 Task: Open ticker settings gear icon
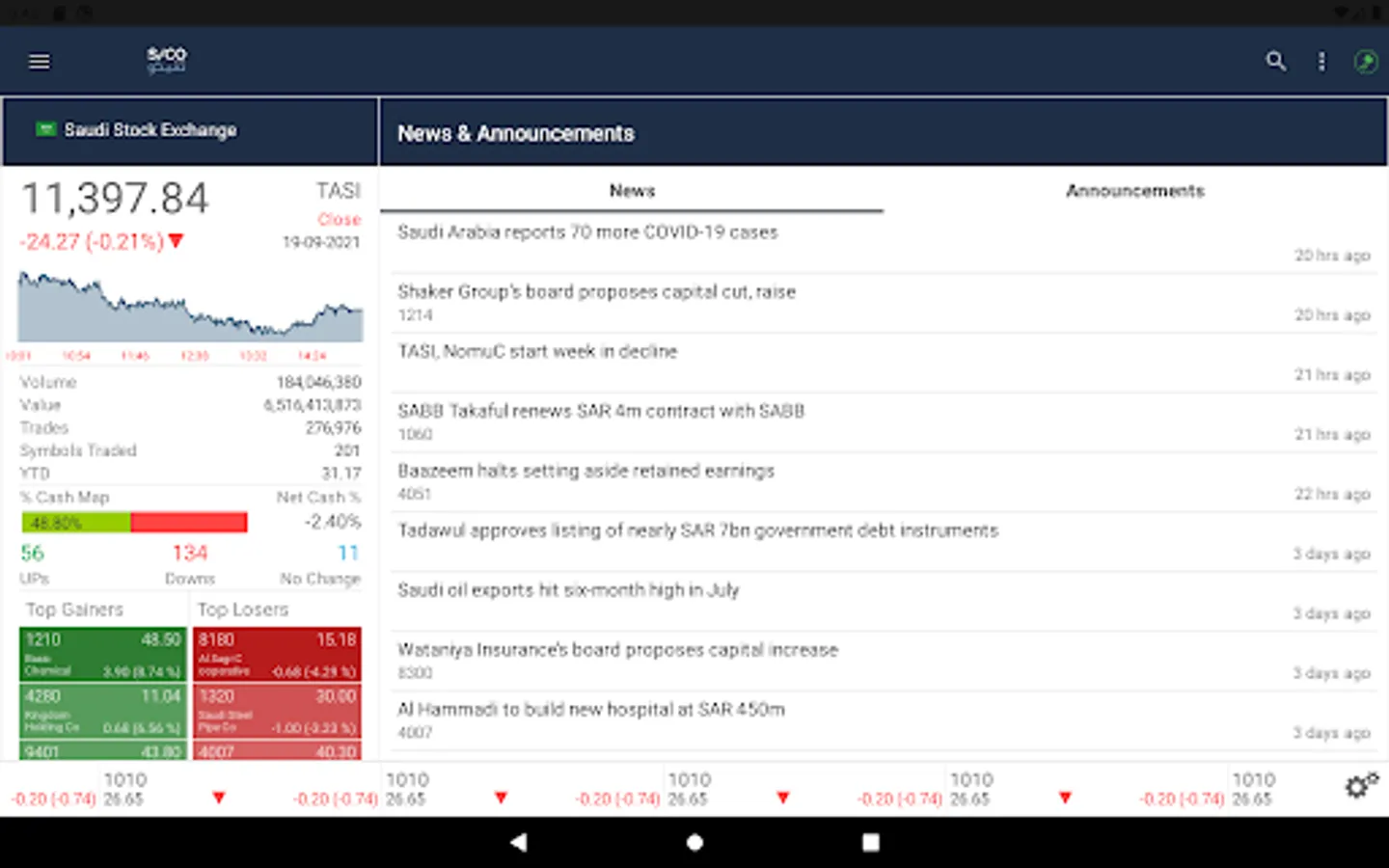1361,786
